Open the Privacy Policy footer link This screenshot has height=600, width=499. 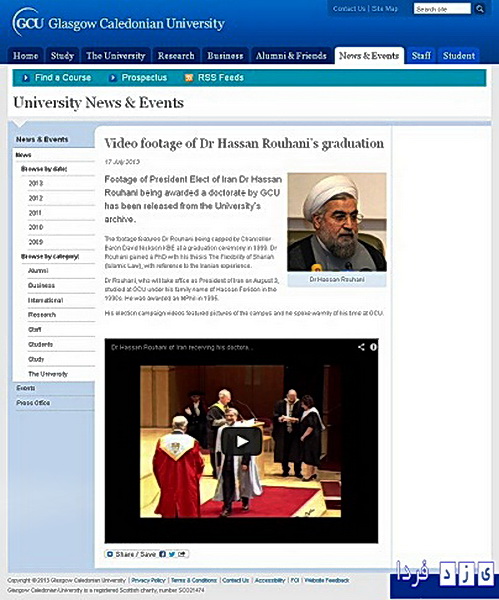(x=148, y=580)
